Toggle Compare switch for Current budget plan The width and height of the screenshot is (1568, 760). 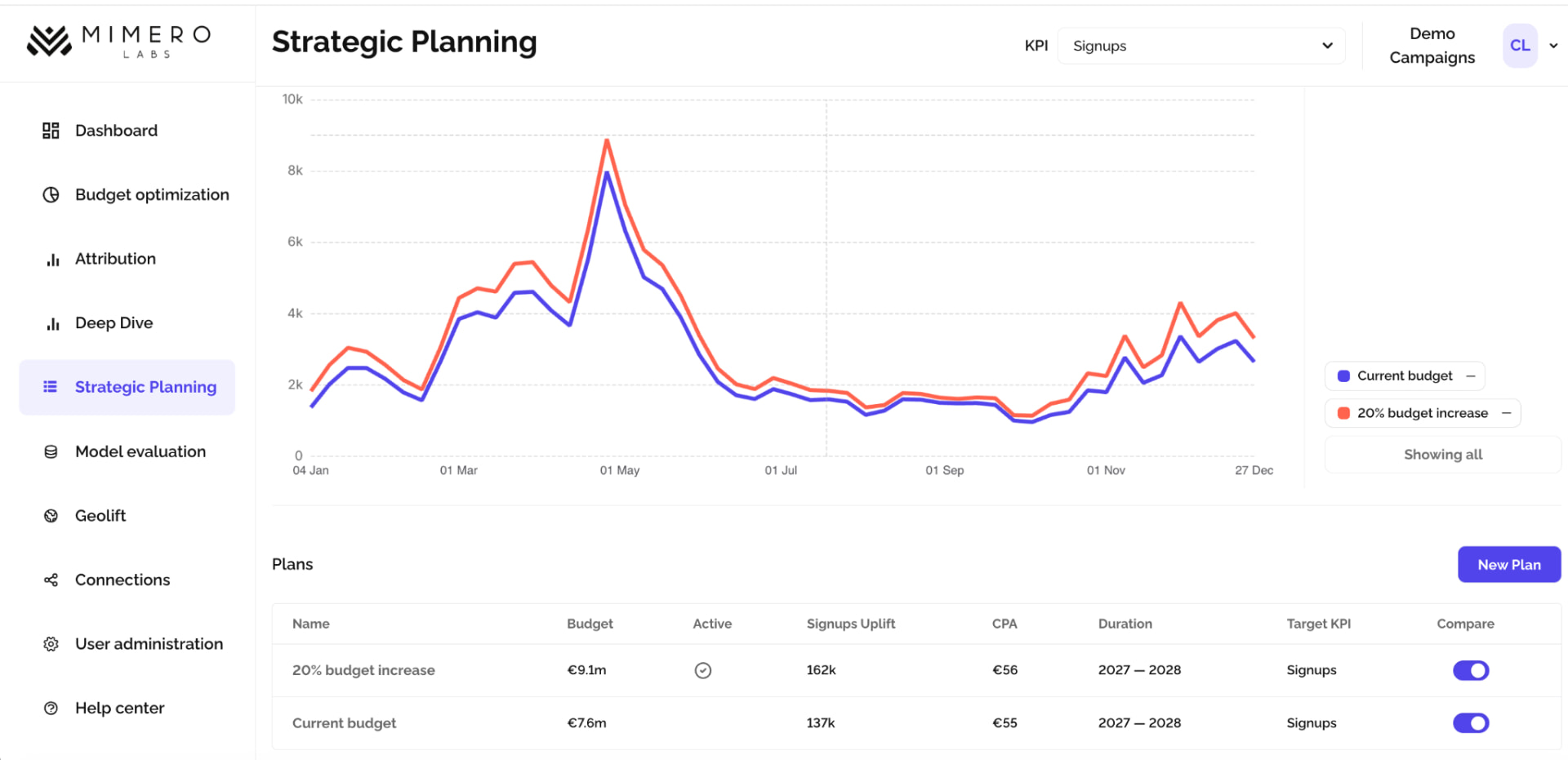pyautogui.click(x=1471, y=723)
